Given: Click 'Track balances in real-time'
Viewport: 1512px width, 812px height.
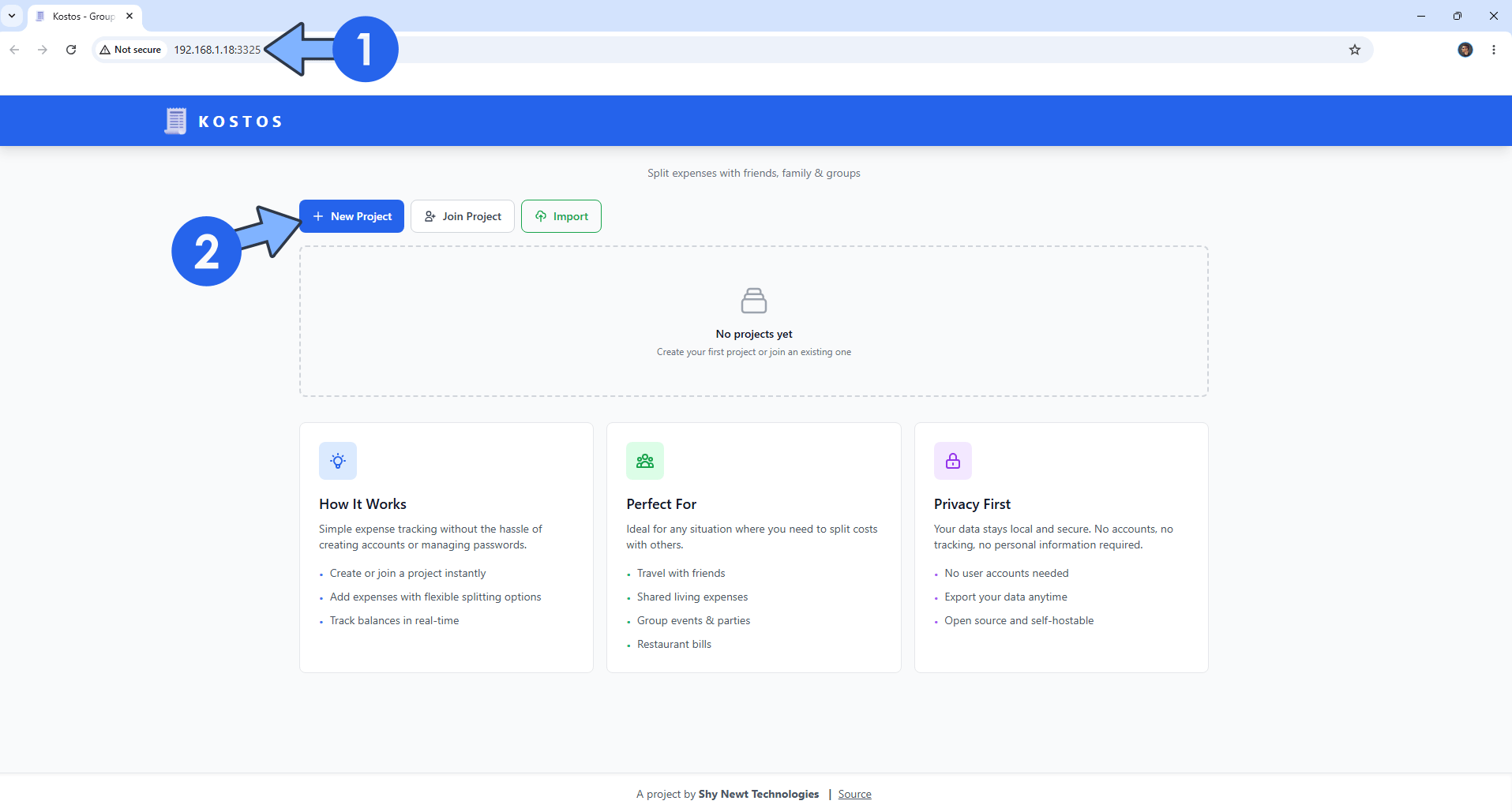Looking at the screenshot, I should click(394, 621).
